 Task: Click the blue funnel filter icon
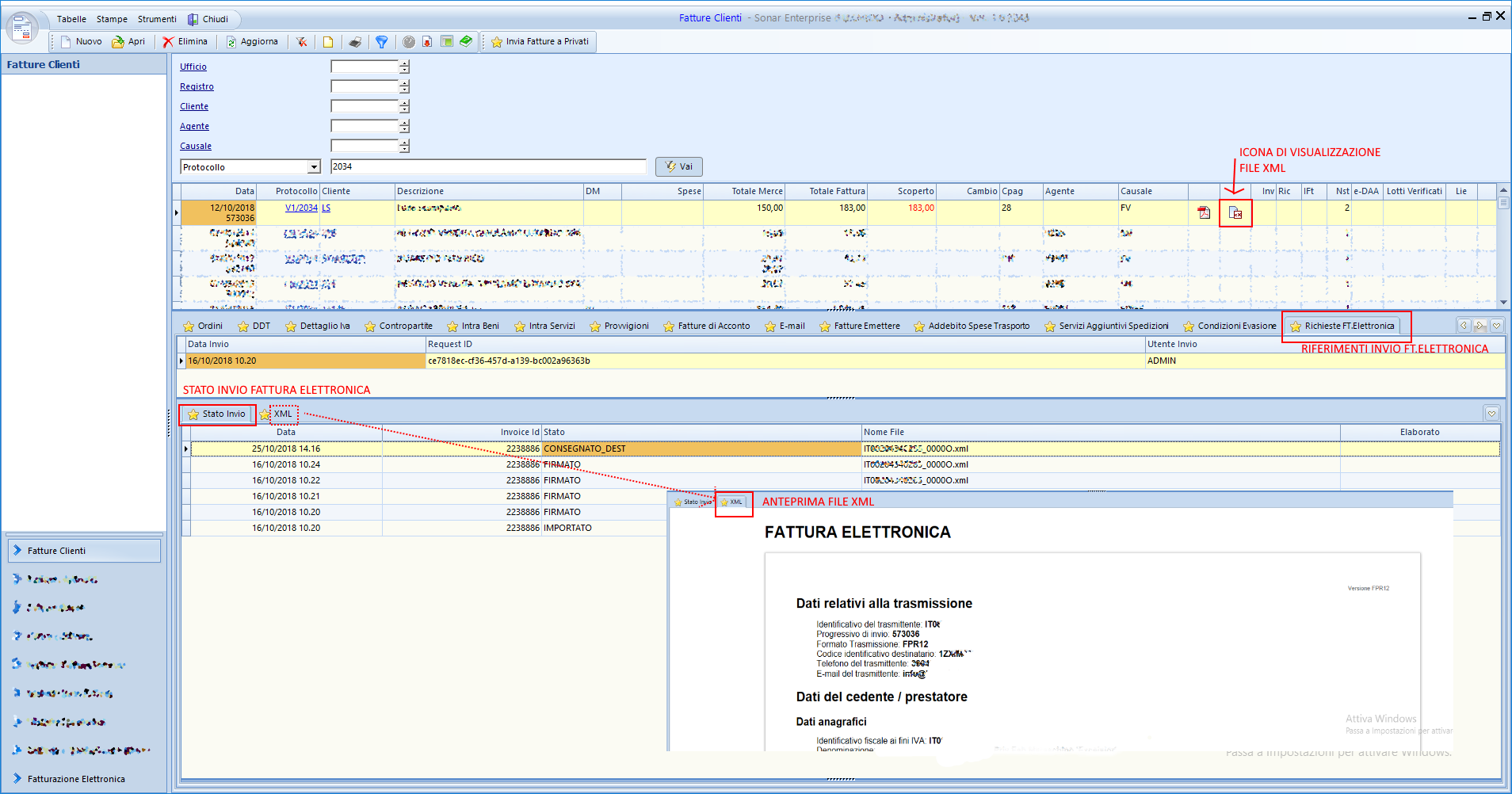[x=381, y=42]
